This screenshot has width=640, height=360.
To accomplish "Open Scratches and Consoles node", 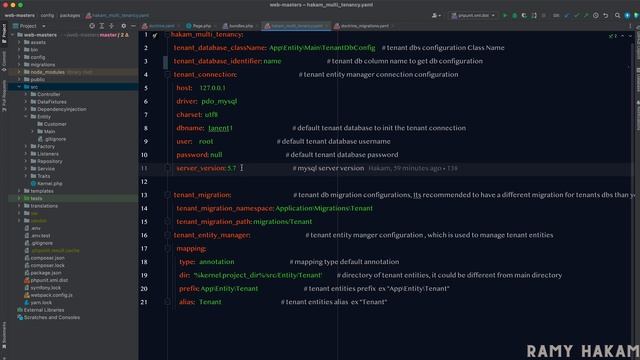I will coord(48,317).
